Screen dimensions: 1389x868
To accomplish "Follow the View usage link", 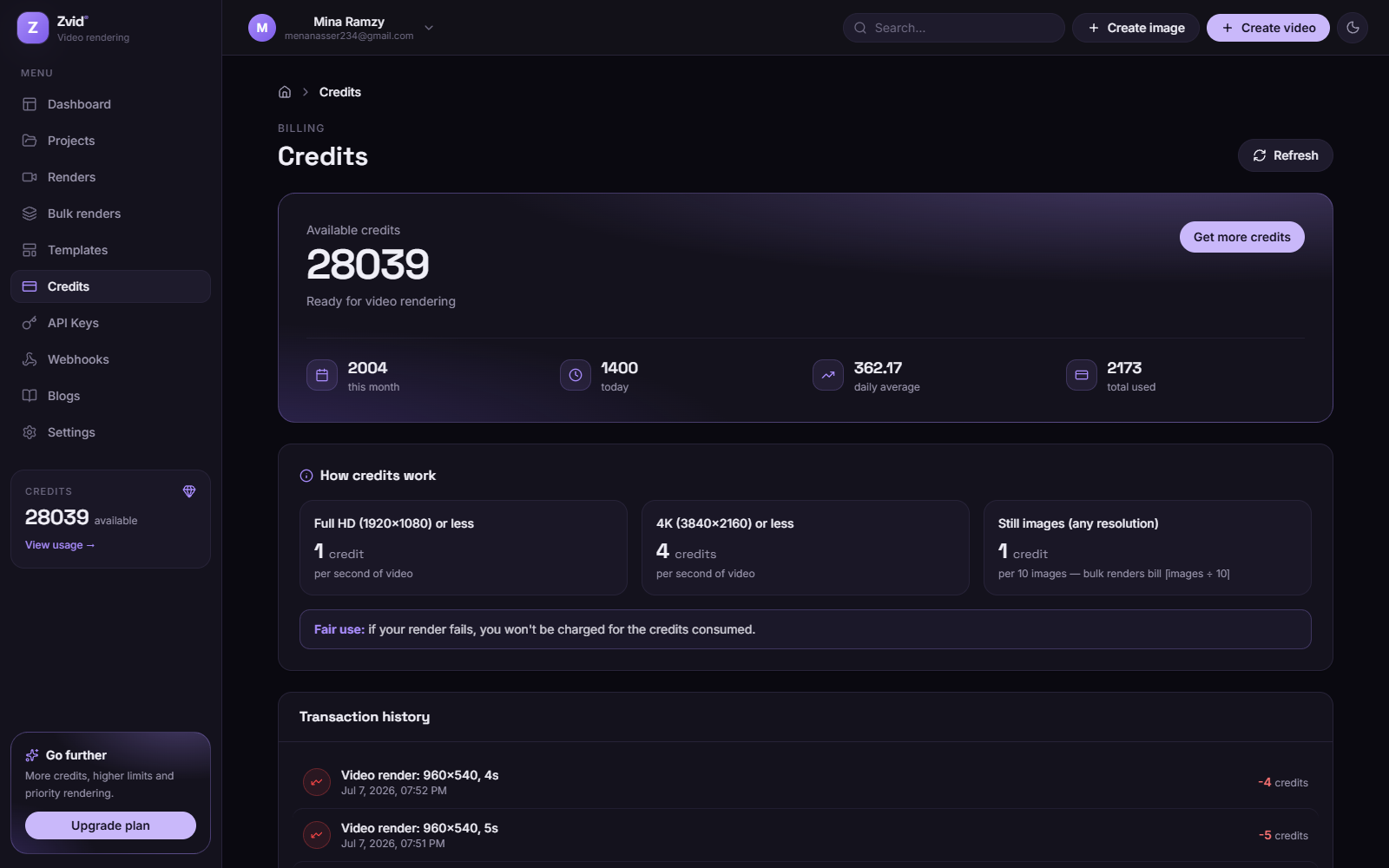I will pyautogui.click(x=60, y=545).
